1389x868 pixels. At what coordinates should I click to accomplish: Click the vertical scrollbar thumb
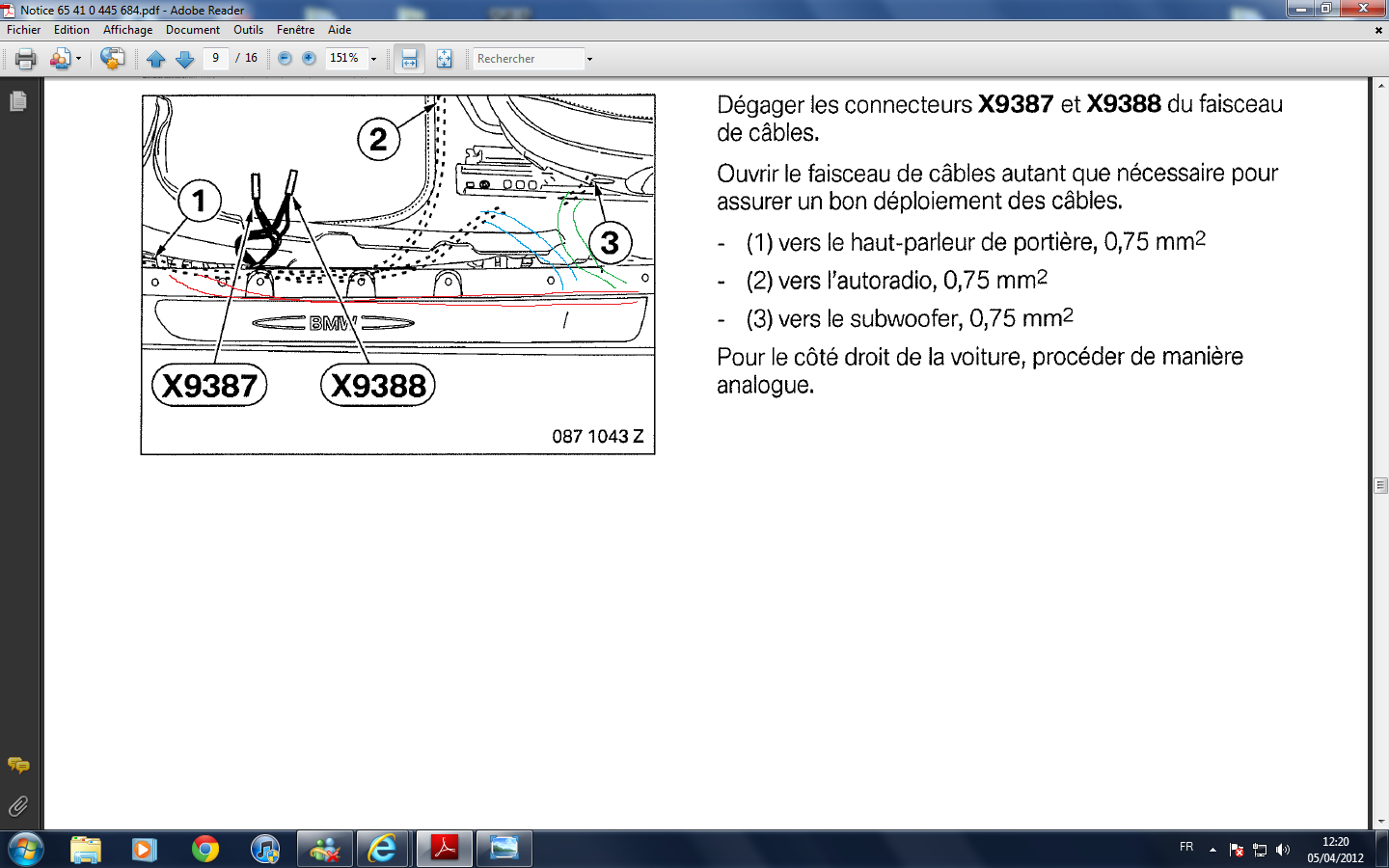tap(1380, 485)
